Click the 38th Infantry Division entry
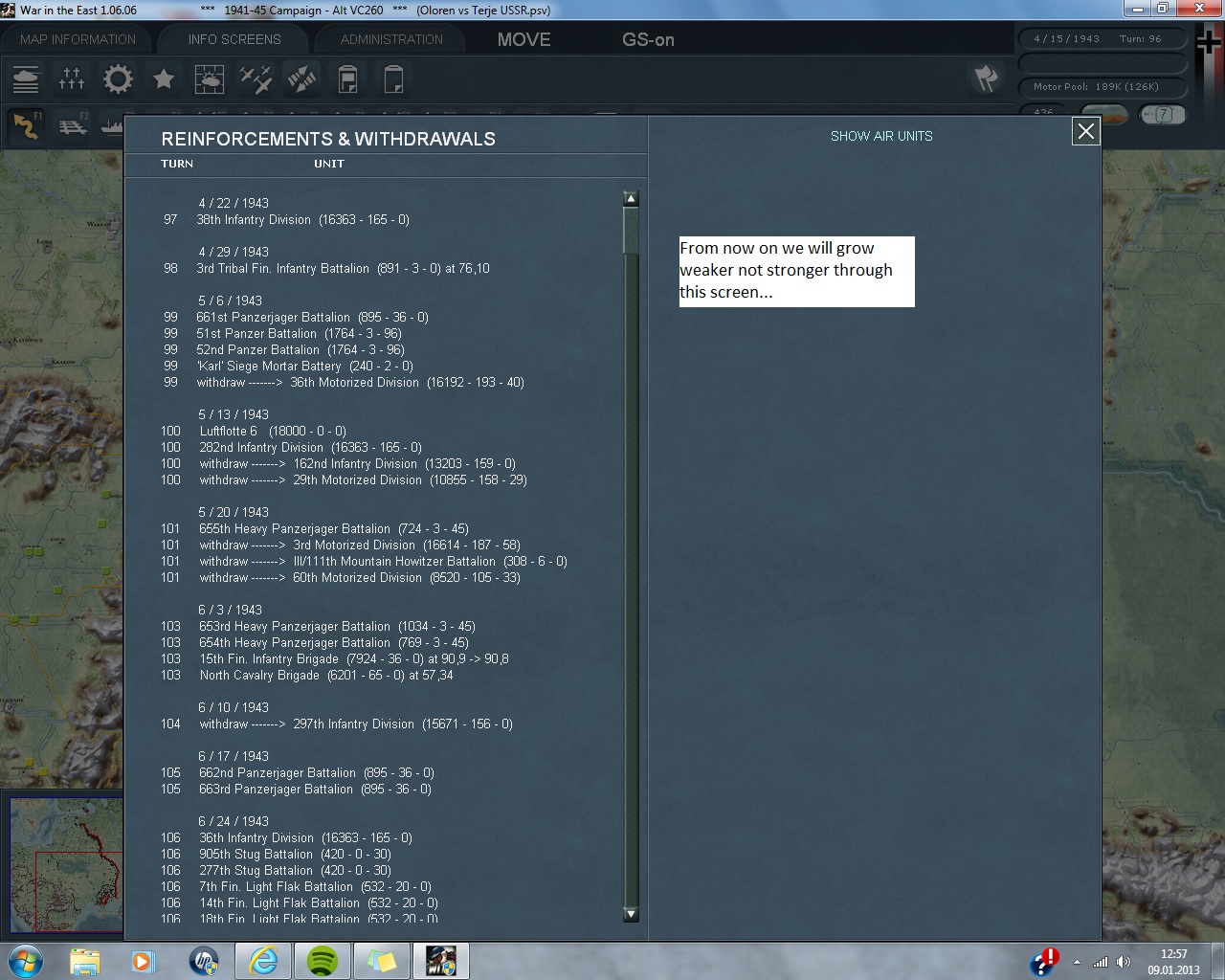 pyautogui.click(x=302, y=219)
